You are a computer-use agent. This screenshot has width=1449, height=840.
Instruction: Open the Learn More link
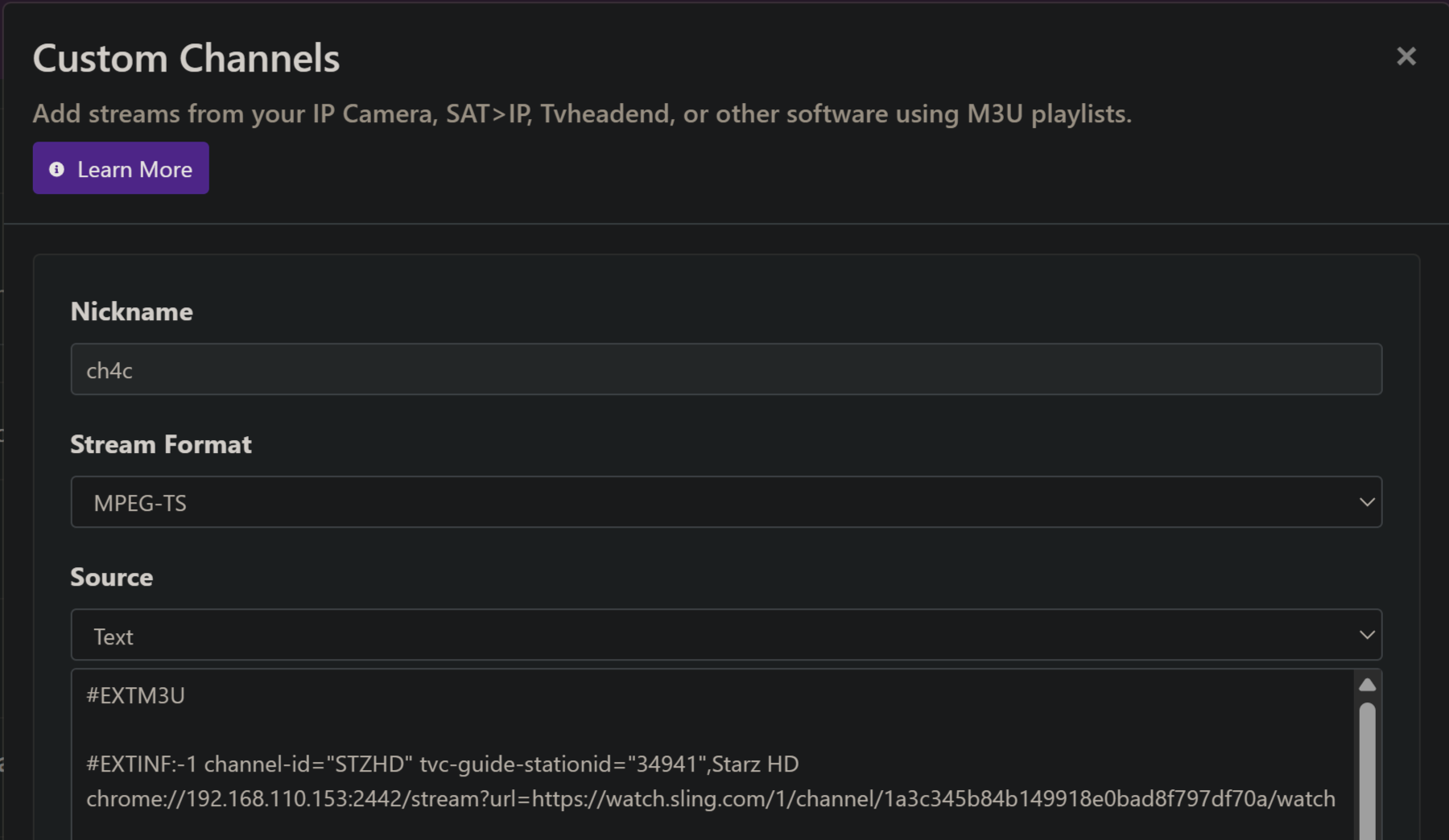pos(121,168)
